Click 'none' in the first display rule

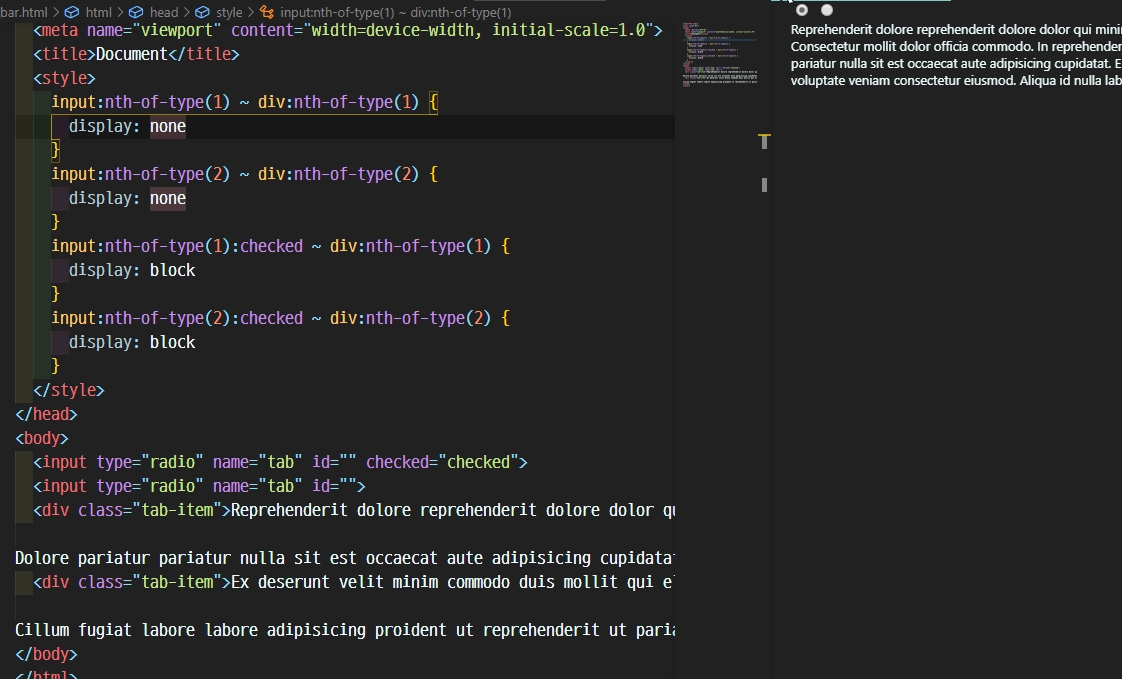pos(167,126)
